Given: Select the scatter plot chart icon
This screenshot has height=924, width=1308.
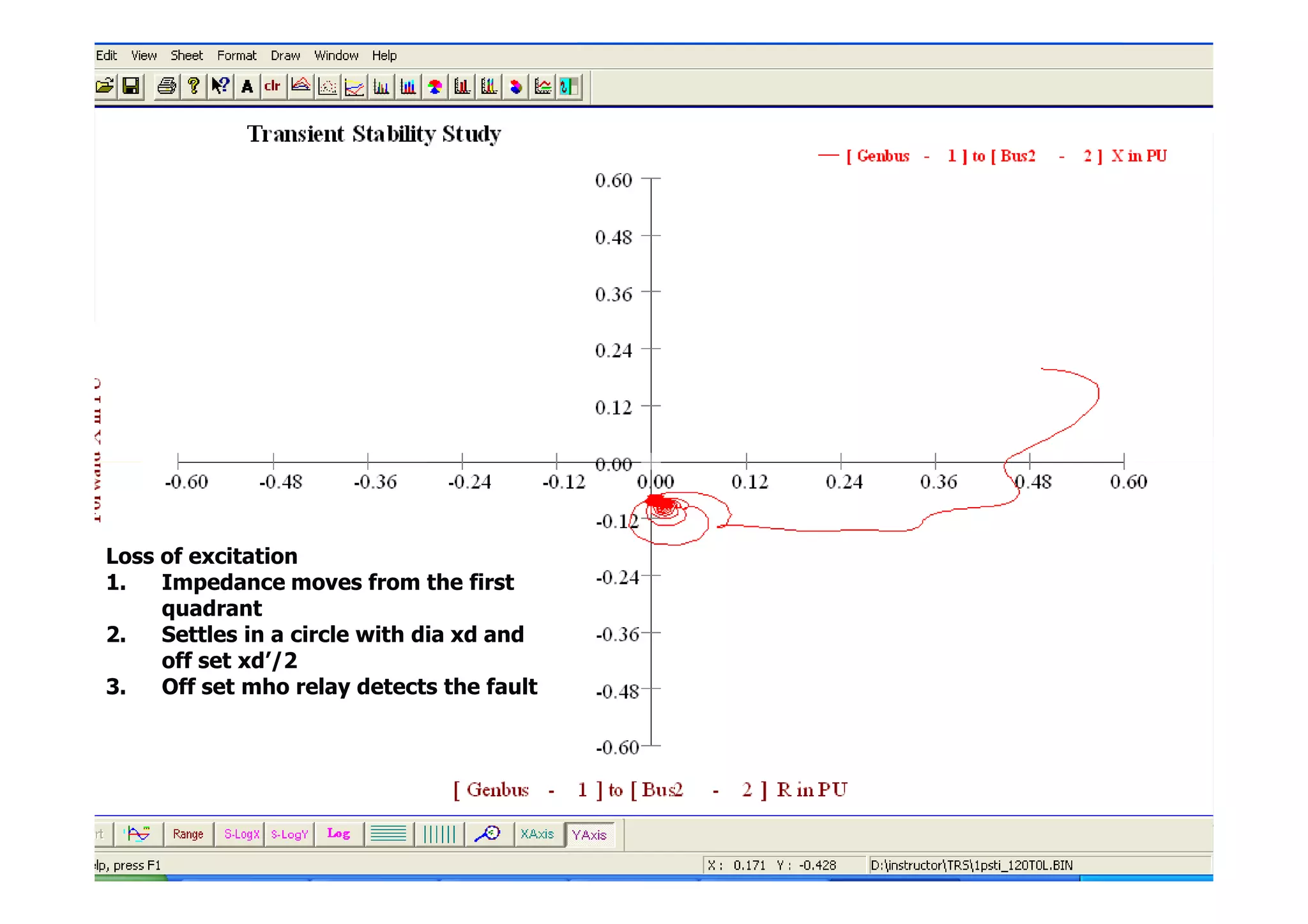Looking at the screenshot, I should [x=328, y=86].
